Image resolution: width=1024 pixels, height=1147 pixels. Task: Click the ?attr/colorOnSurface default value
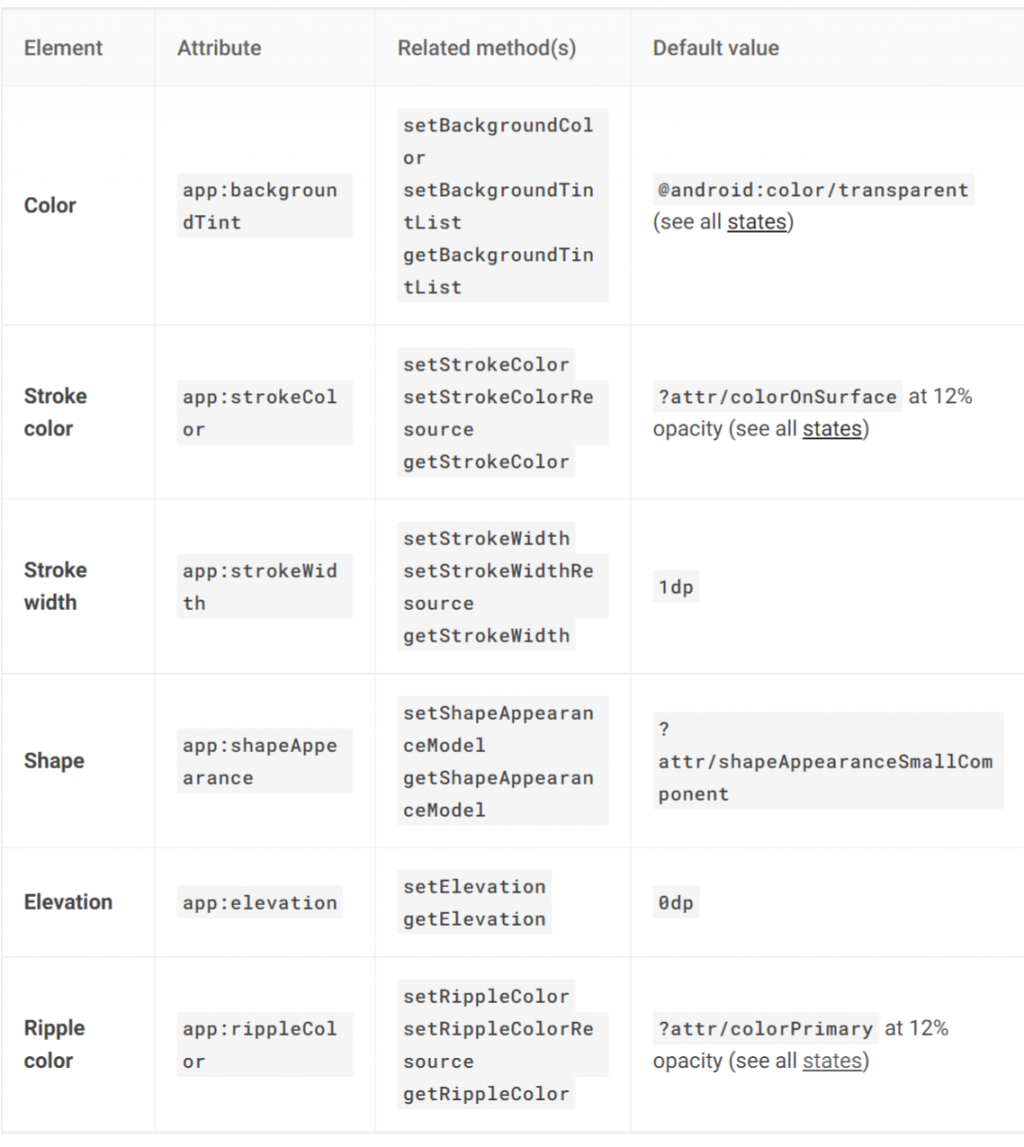pyautogui.click(x=777, y=397)
